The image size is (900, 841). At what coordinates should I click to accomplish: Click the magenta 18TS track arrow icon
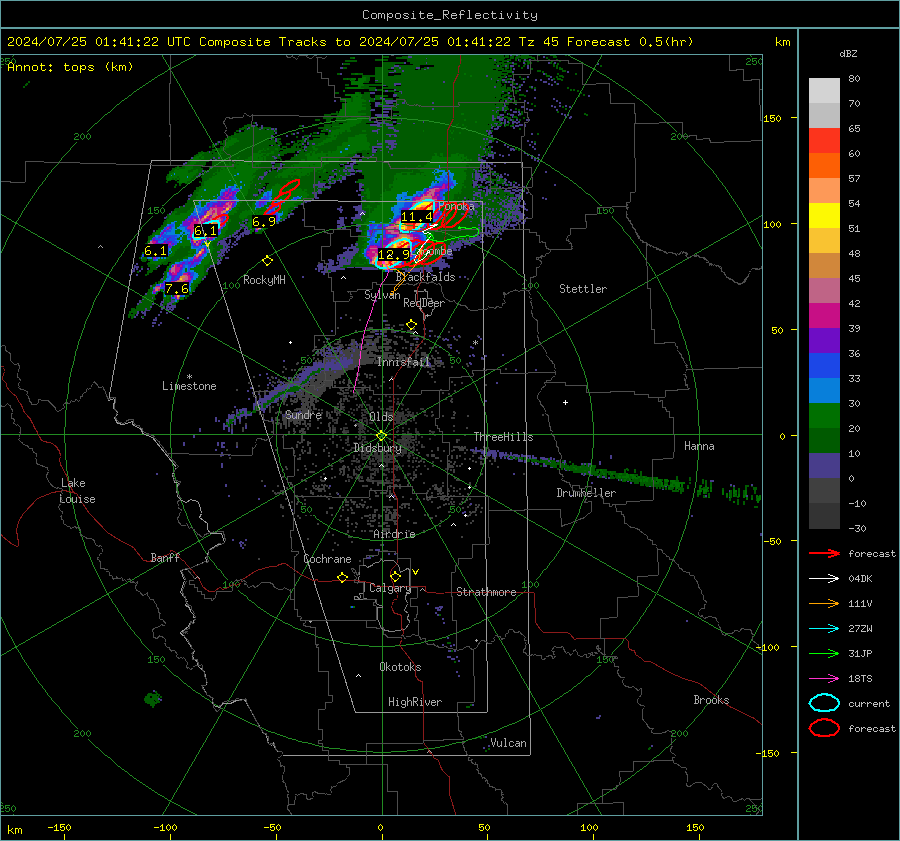tap(824, 679)
